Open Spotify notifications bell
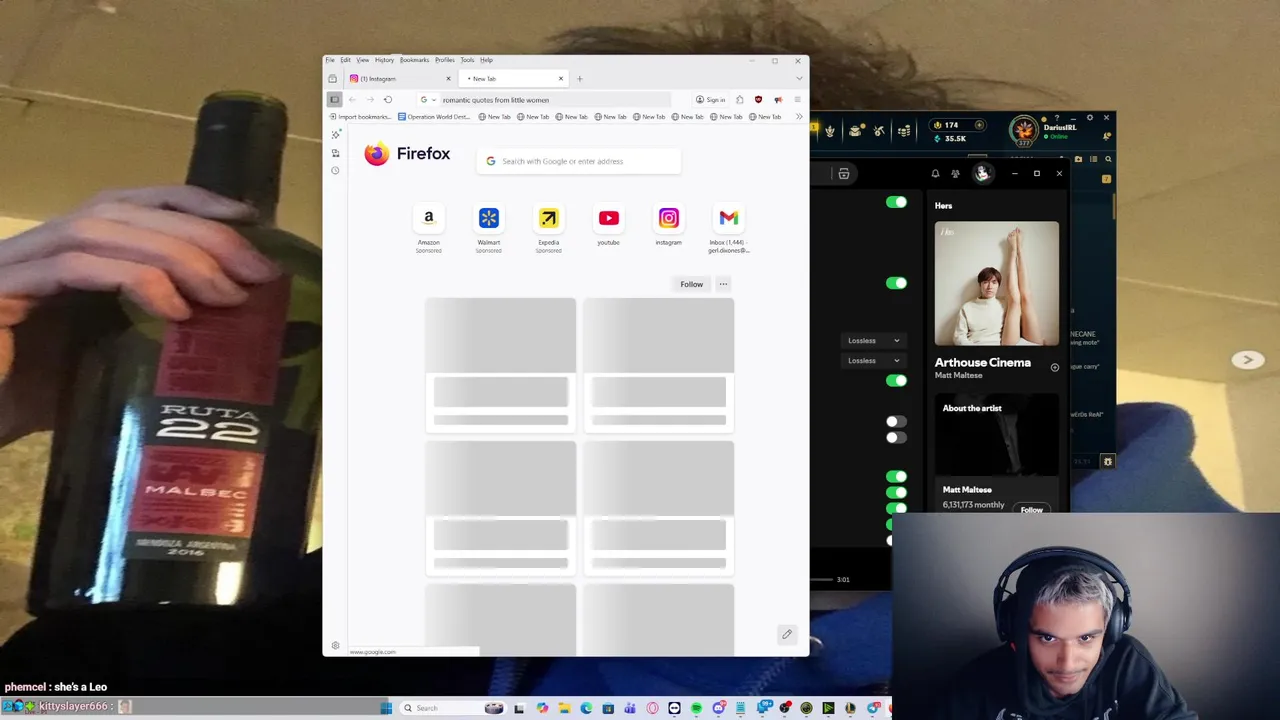The width and height of the screenshot is (1280, 720). tap(935, 174)
